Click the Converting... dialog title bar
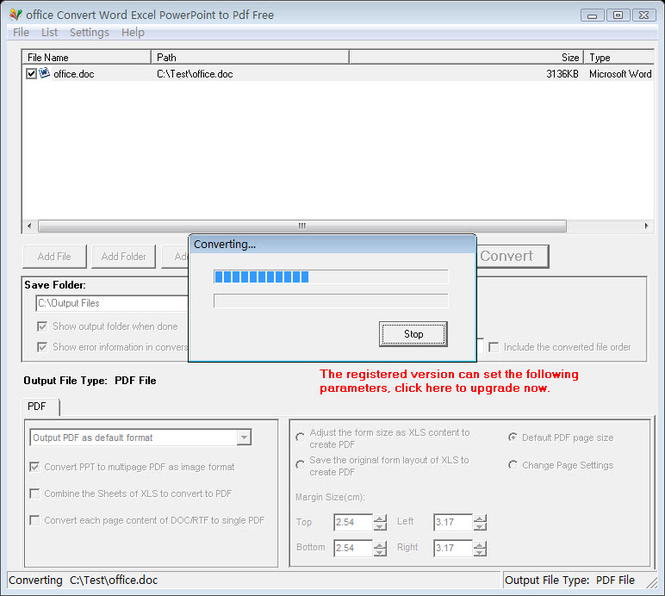Image resolution: width=665 pixels, height=596 pixels. point(332,244)
